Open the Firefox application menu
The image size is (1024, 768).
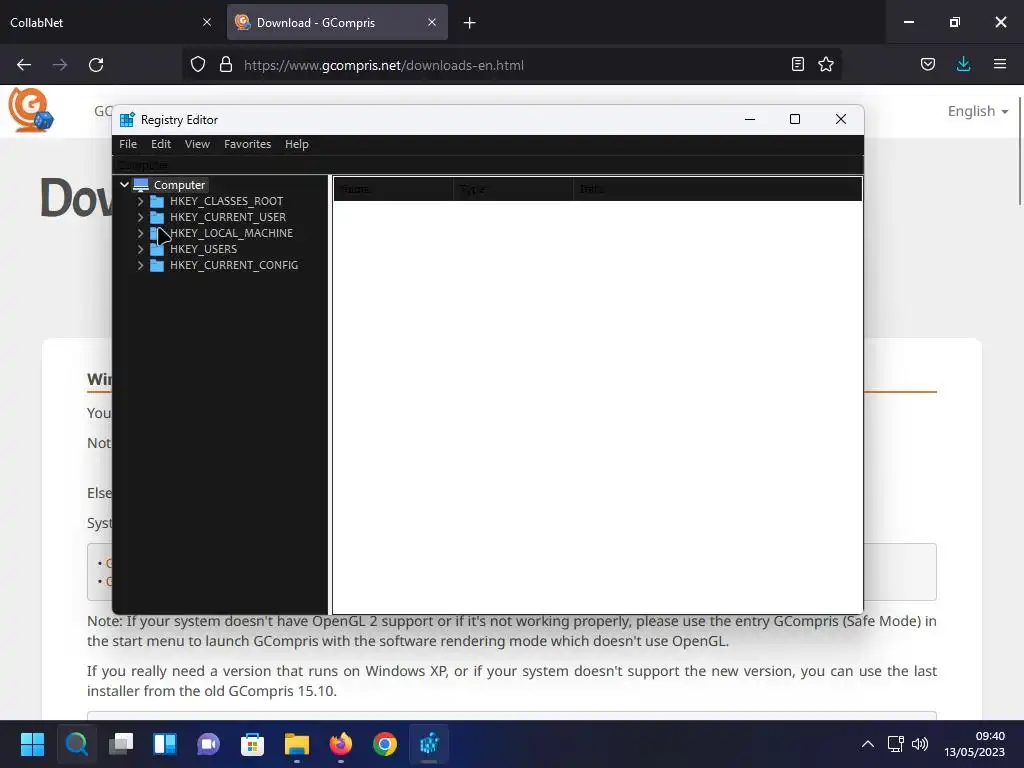[x=1000, y=64]
